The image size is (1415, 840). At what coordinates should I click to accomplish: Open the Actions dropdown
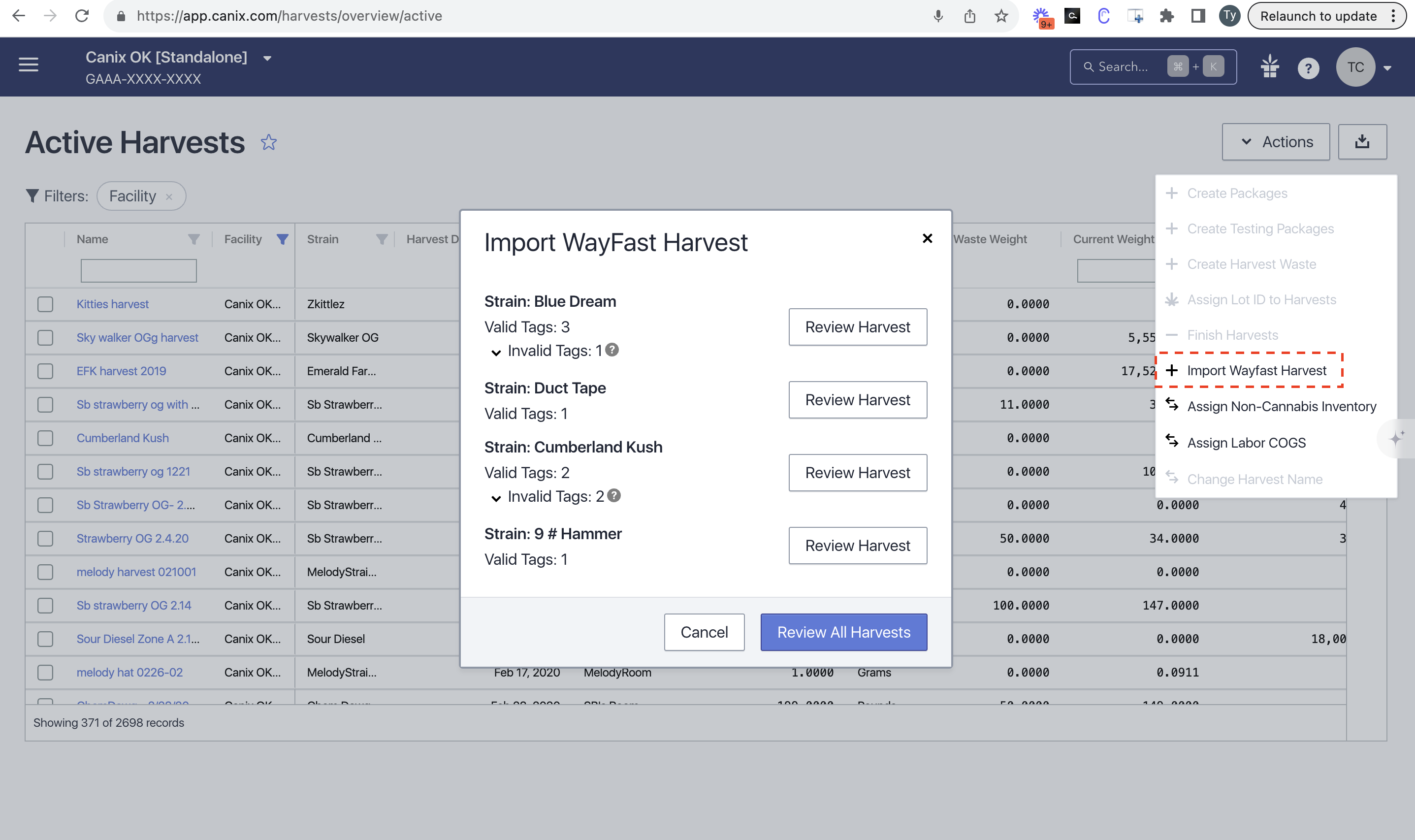point(1275,141)
